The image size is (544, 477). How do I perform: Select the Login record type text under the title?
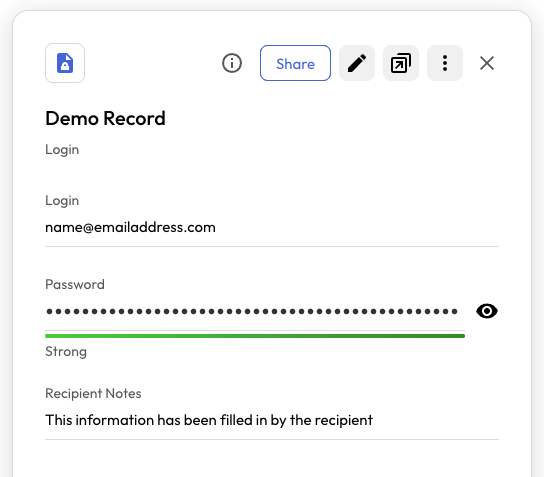click(62, 150)
